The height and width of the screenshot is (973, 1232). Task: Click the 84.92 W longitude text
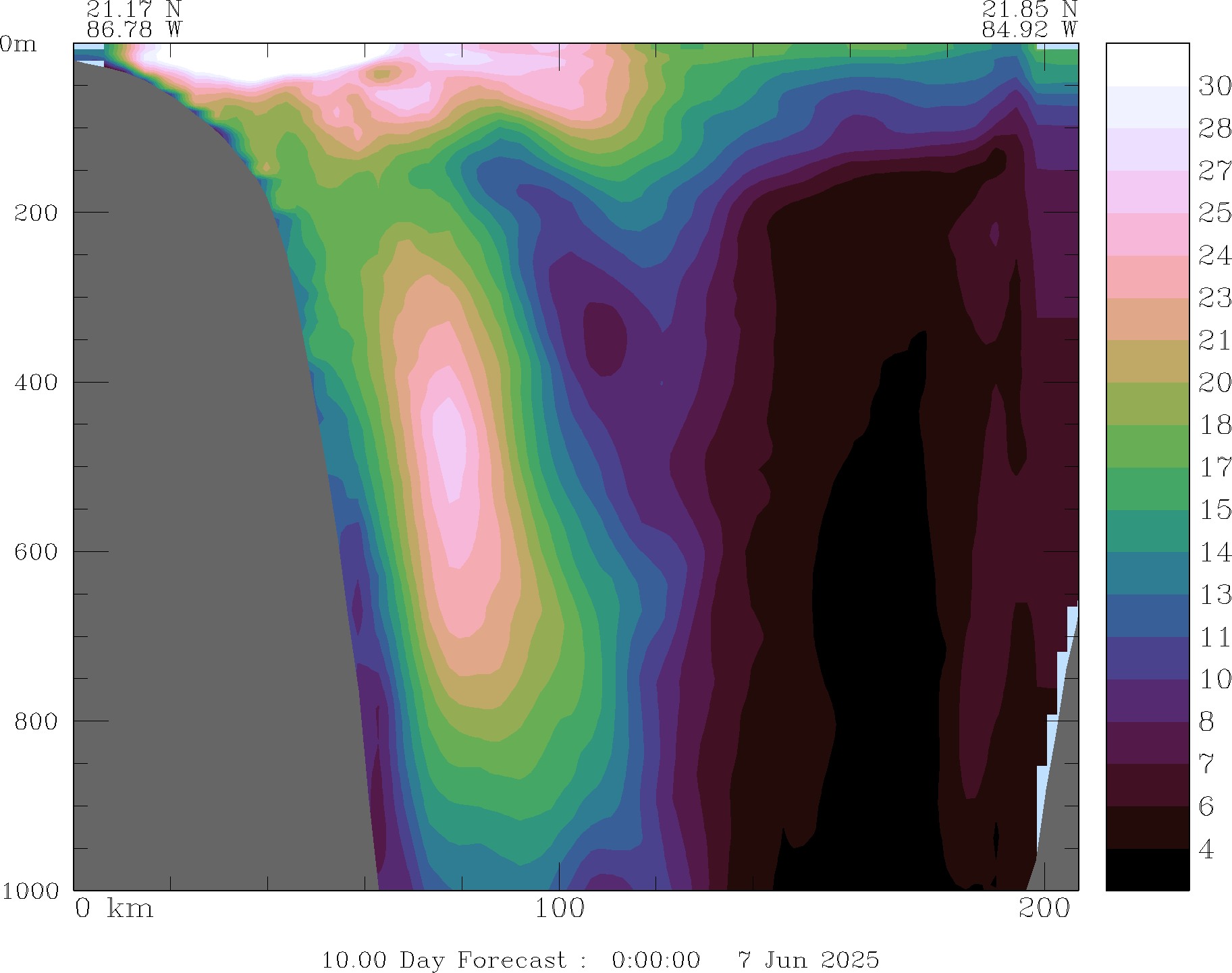pos(1029,30)
